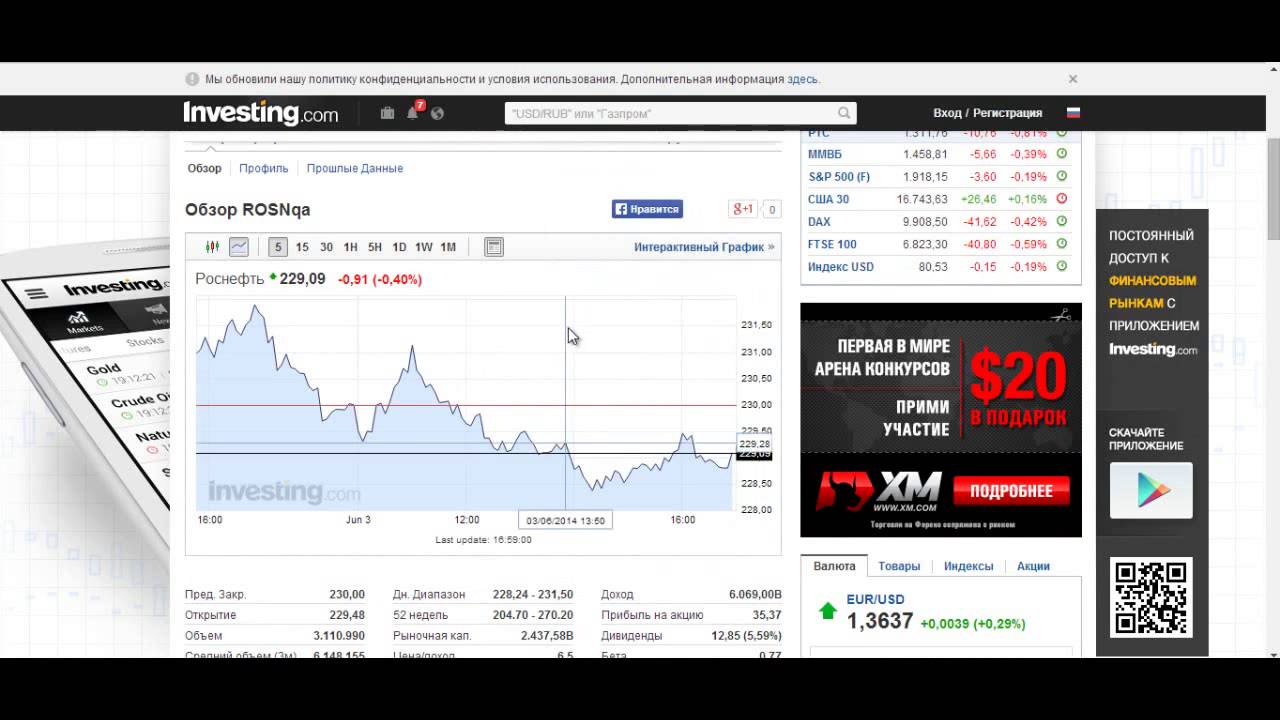1280x720 pixels.
Task: Switch to the Индексы tab
Action: [x=969, y=566]
